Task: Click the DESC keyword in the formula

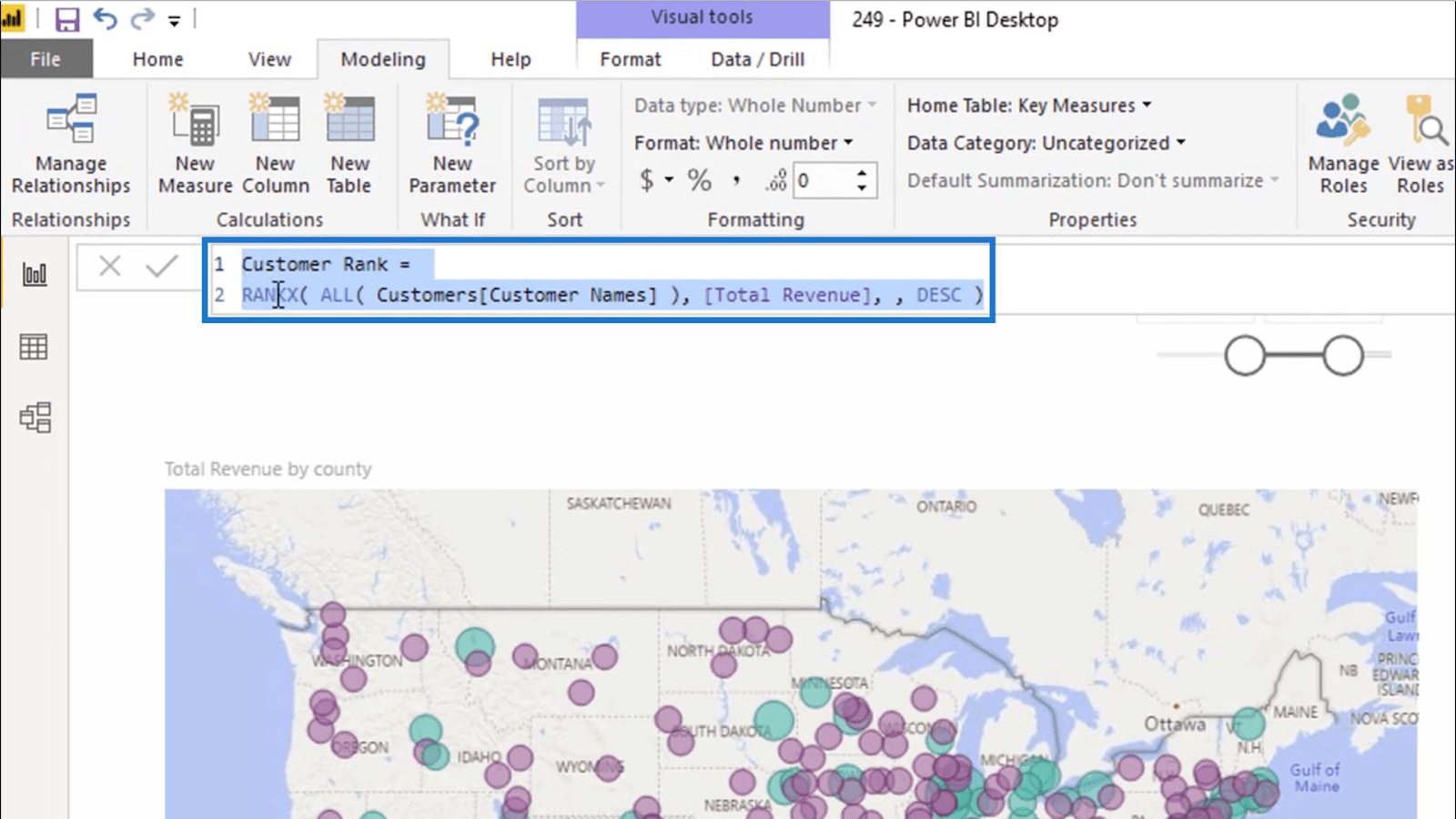Action: point(938,295)
